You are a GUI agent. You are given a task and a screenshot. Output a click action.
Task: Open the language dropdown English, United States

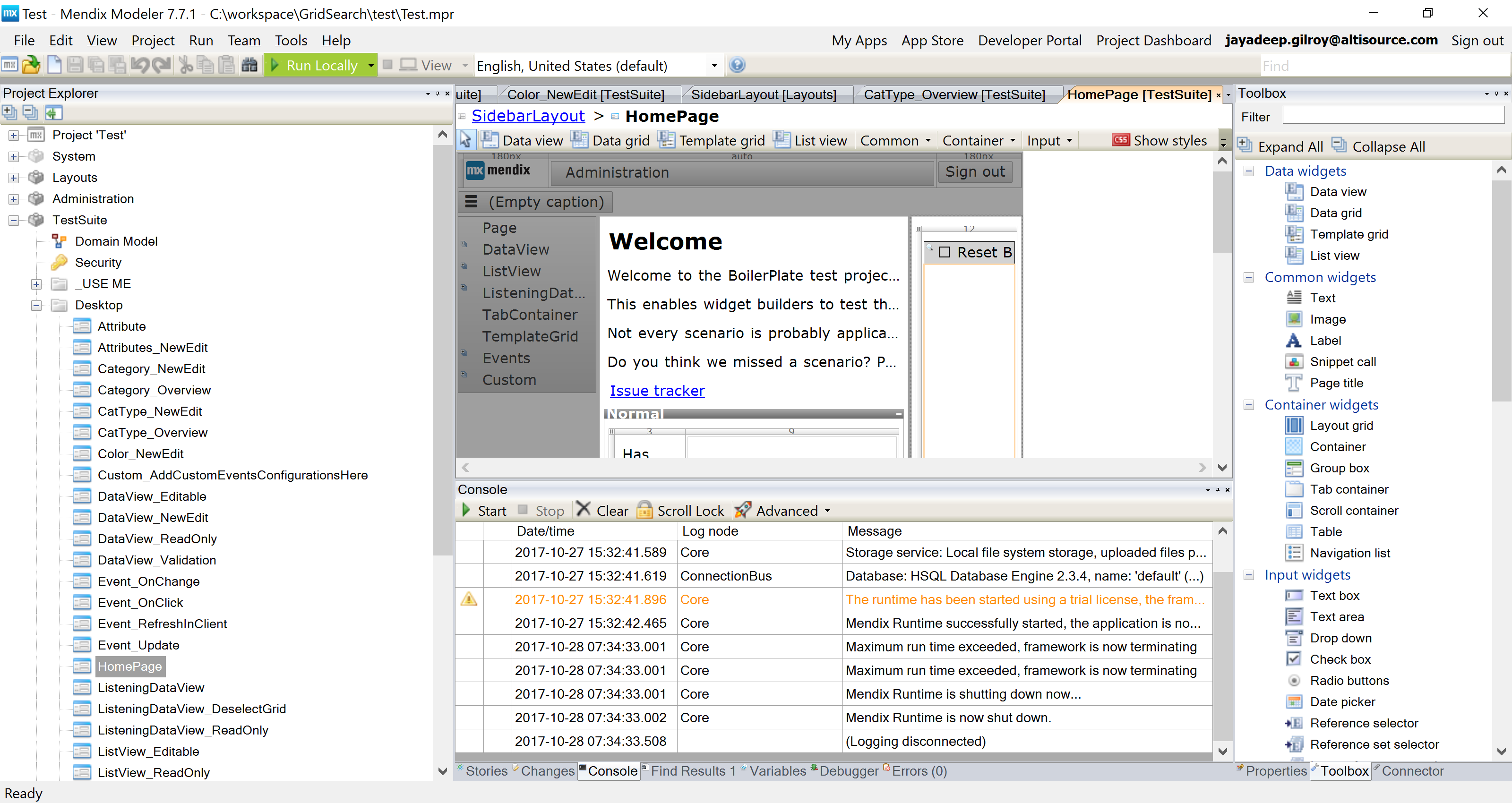[714, 66]
